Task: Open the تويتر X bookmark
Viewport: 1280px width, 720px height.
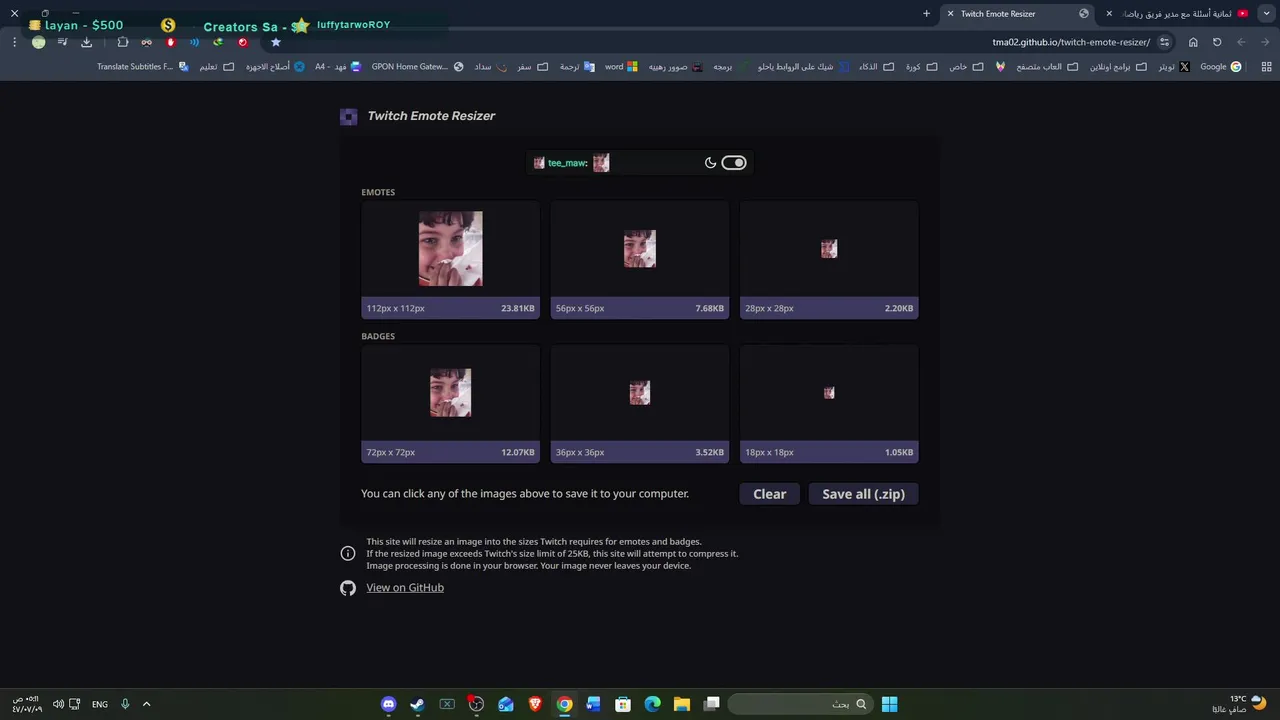Action: click(x=1174, y=67)
